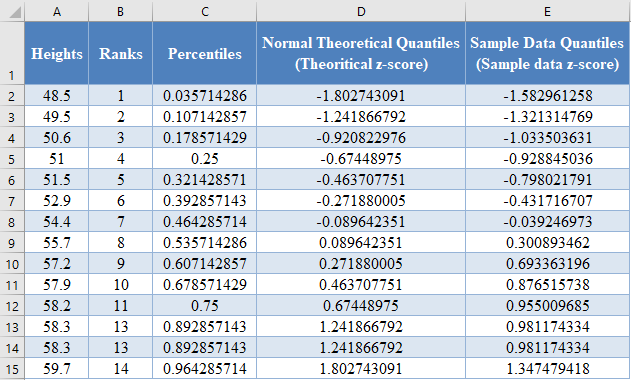Select sample z-score cell -0.798021791
The width and height of the screenshot is (631, 380).
click(547, 180)
